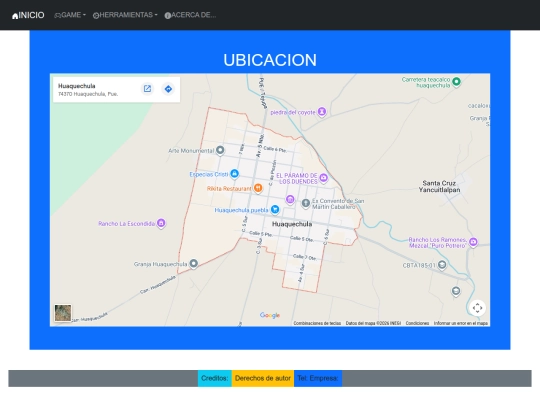Click the Calle 7 Ote. street label
This screenshot has width=540, height=405.
[x=304, y=257]
